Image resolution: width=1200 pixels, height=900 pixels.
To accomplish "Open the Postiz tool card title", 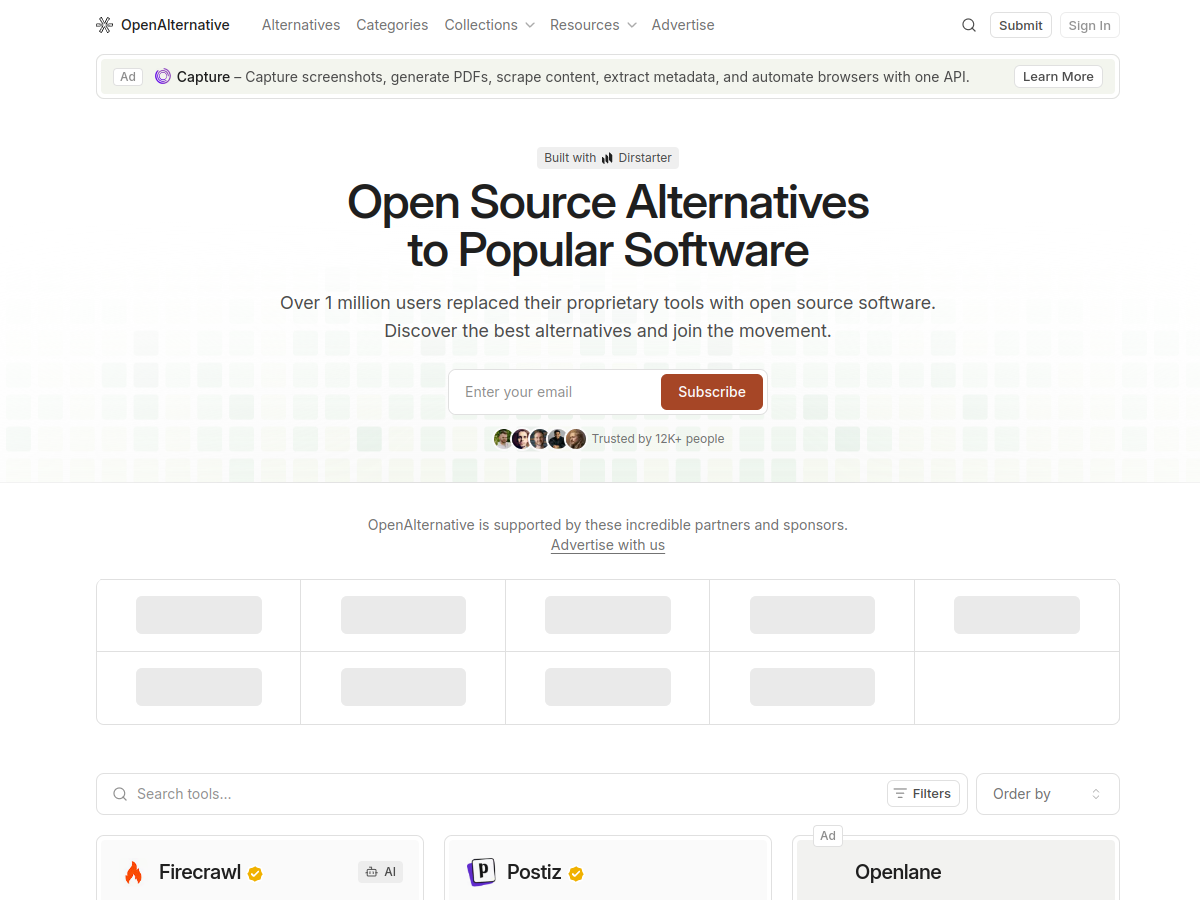I will coord(534,872).
